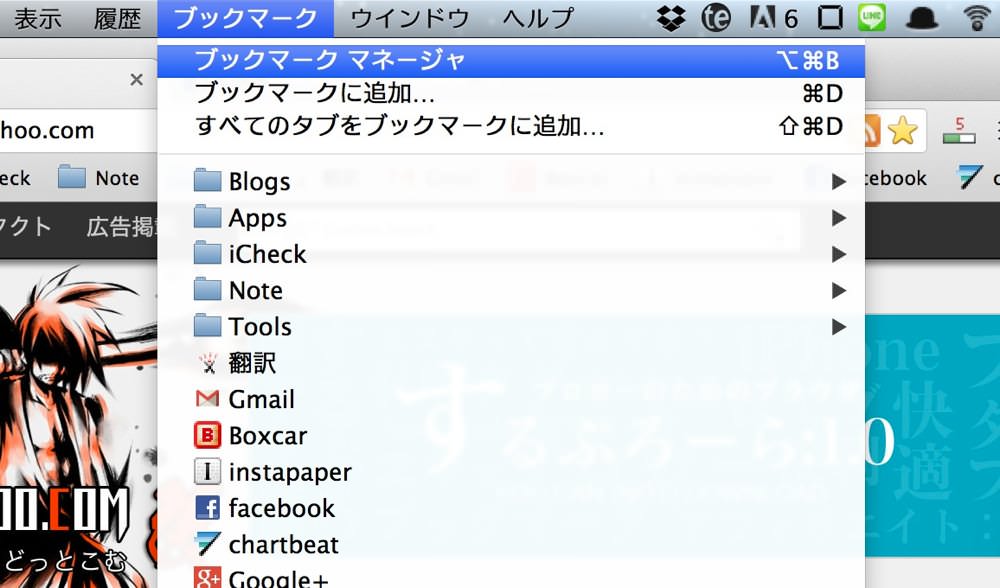
Task: Click the Gmail envelope icon
Action: click(207, 399)
